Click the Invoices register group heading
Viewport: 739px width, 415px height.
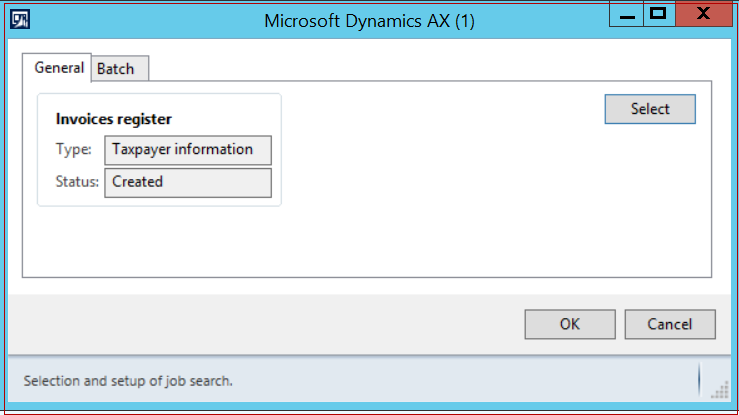(x=114, y=119)
